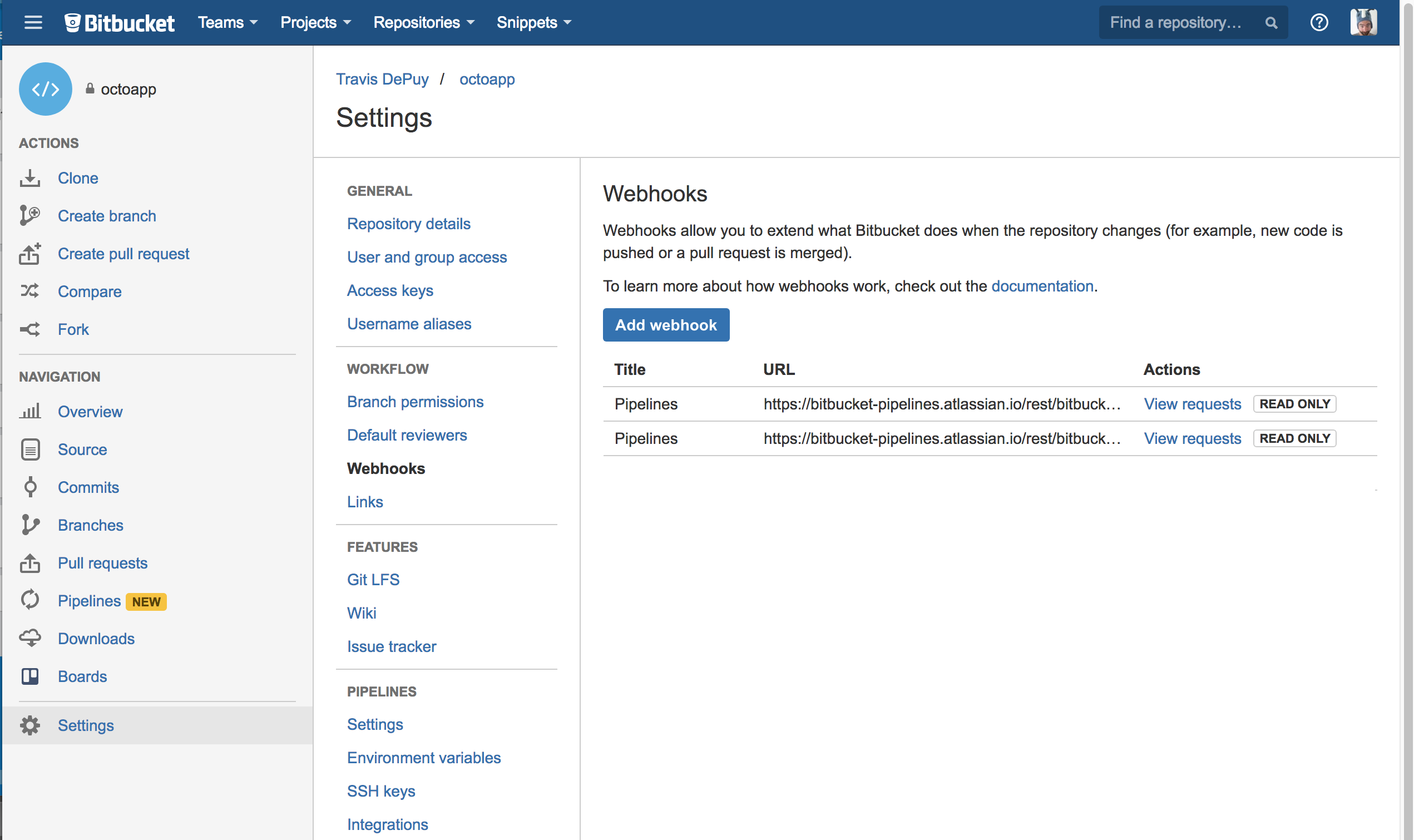Click the Clone download icon
The height and width of the screenshot is (840, 1414).
click(x=29, y=179)
